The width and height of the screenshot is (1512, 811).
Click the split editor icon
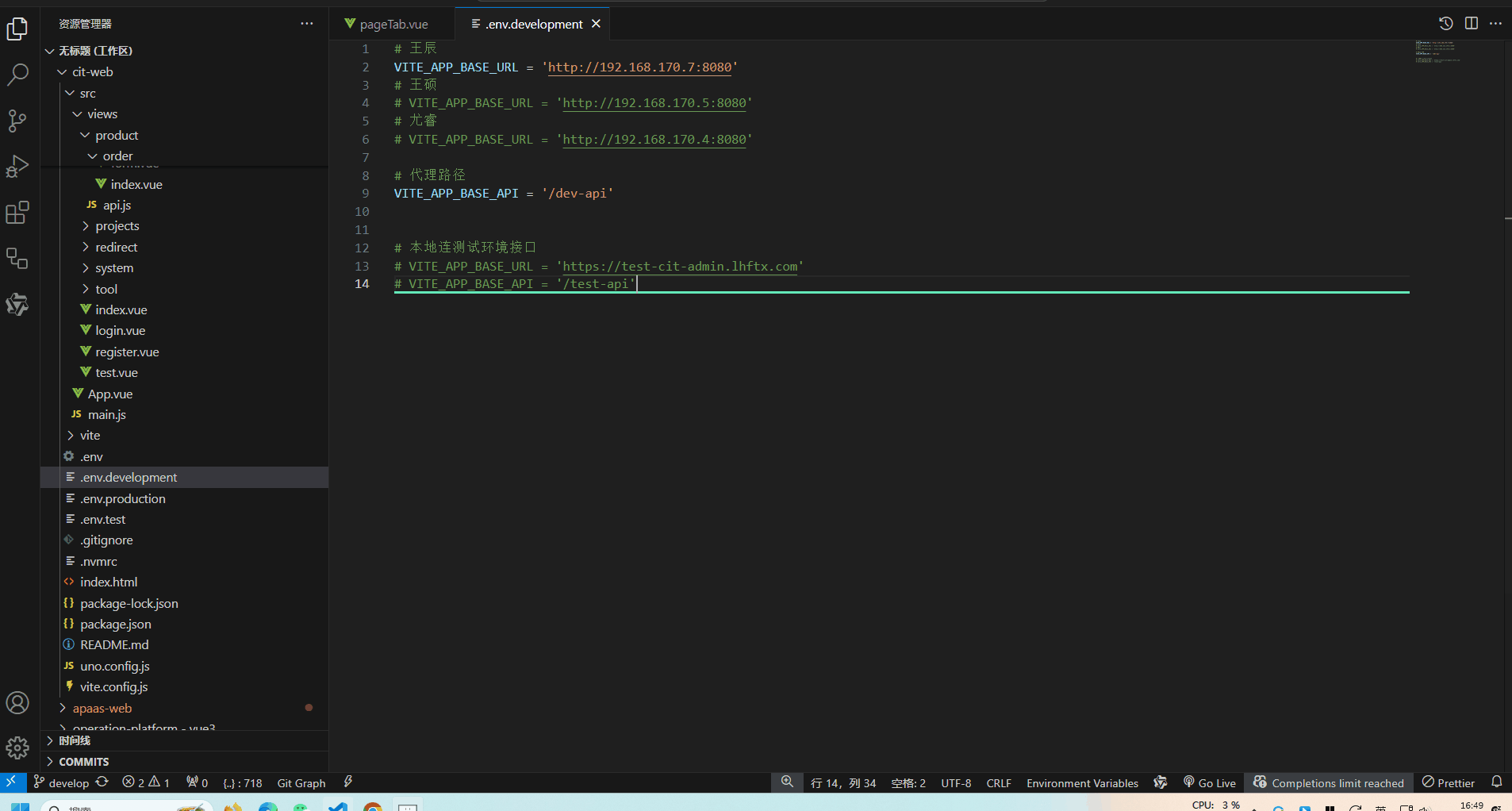(1471, 23)
